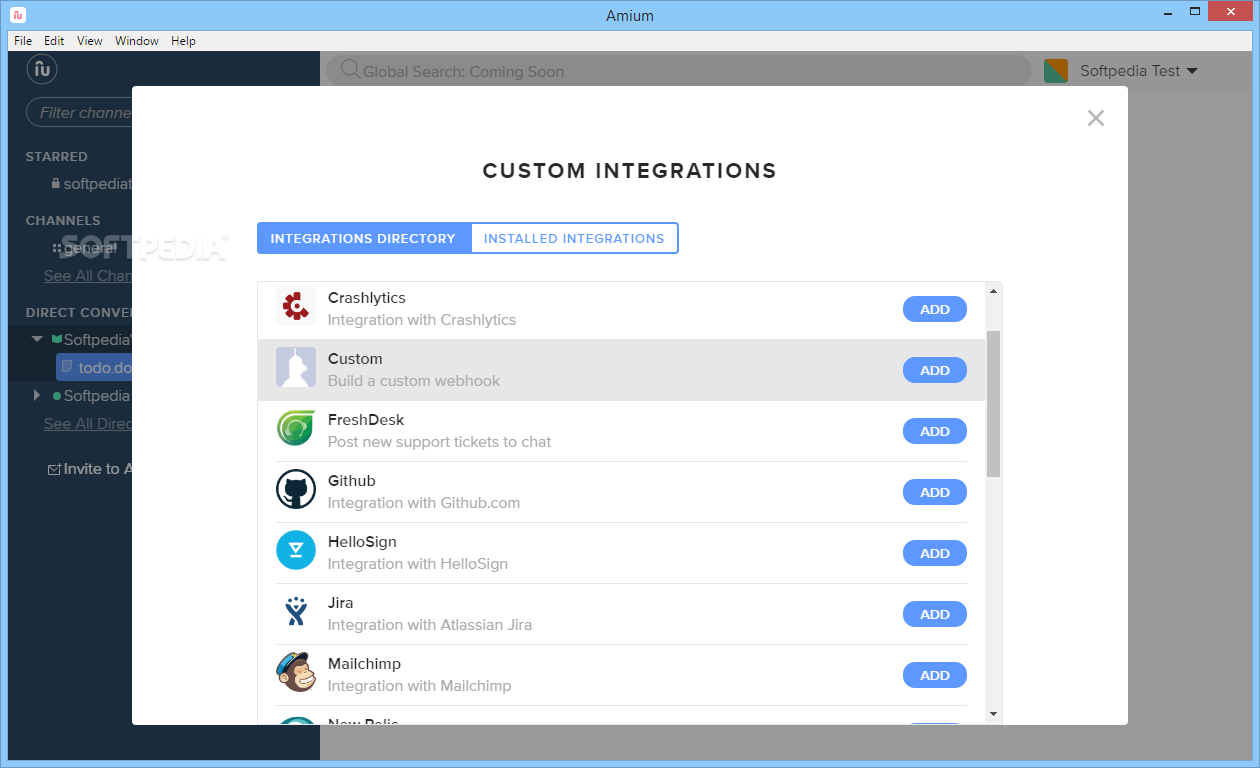Add the Mailchimp integration
This screenshot has width=1260, height=768.
935,675
